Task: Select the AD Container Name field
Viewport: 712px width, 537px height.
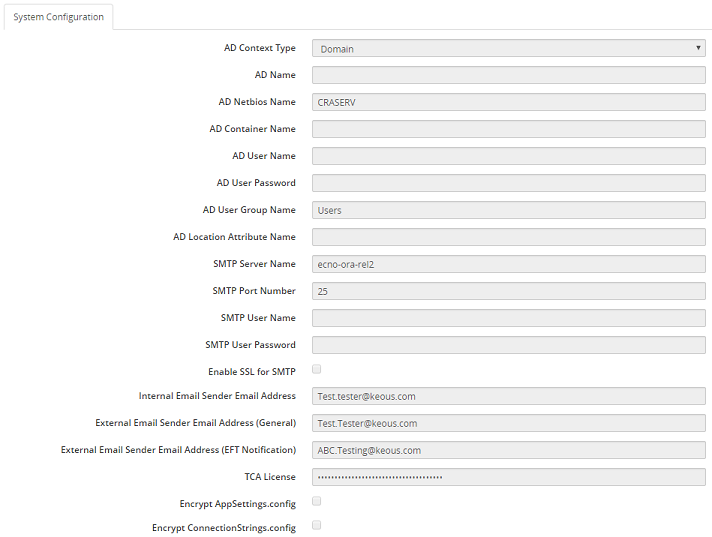Action: click(508, 129)
